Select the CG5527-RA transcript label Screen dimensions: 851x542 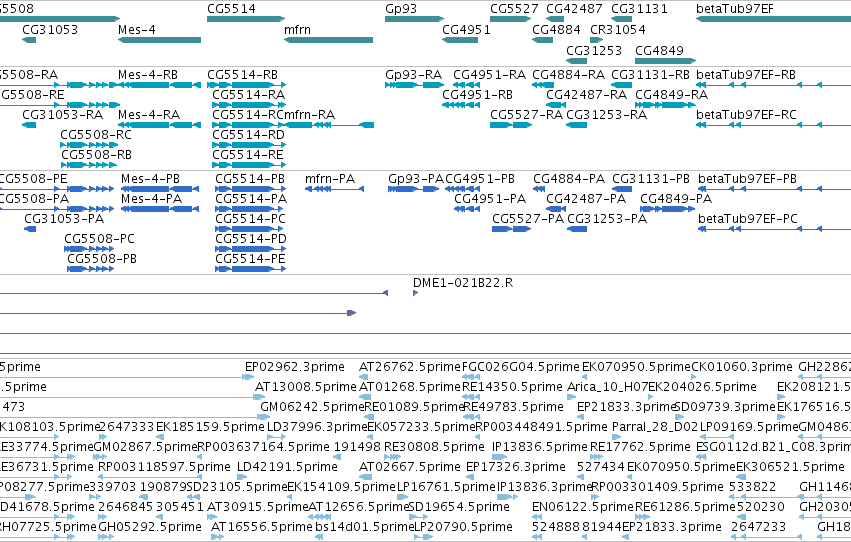click(526, 114)
